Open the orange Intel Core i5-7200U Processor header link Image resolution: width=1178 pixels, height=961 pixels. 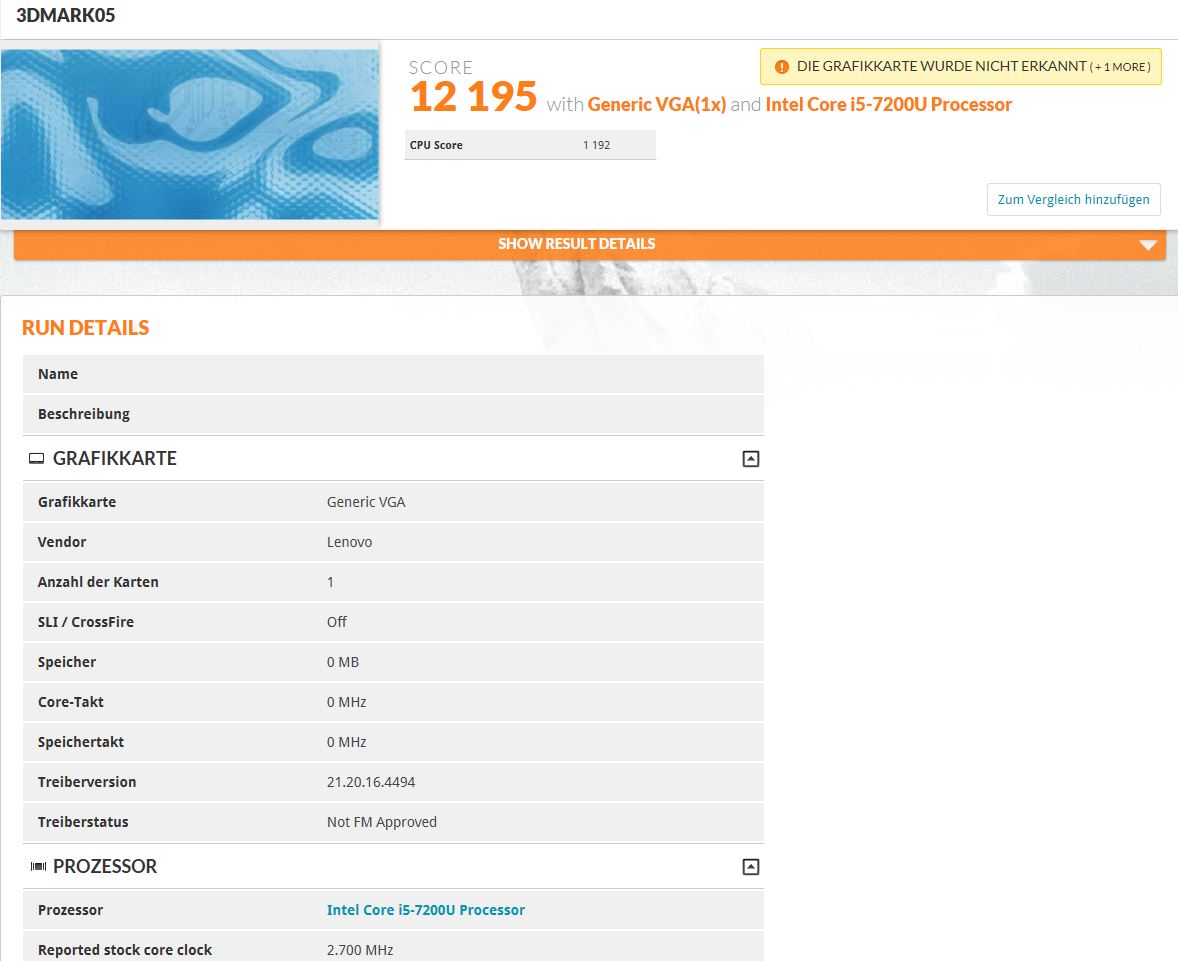(x=888, y=104)
